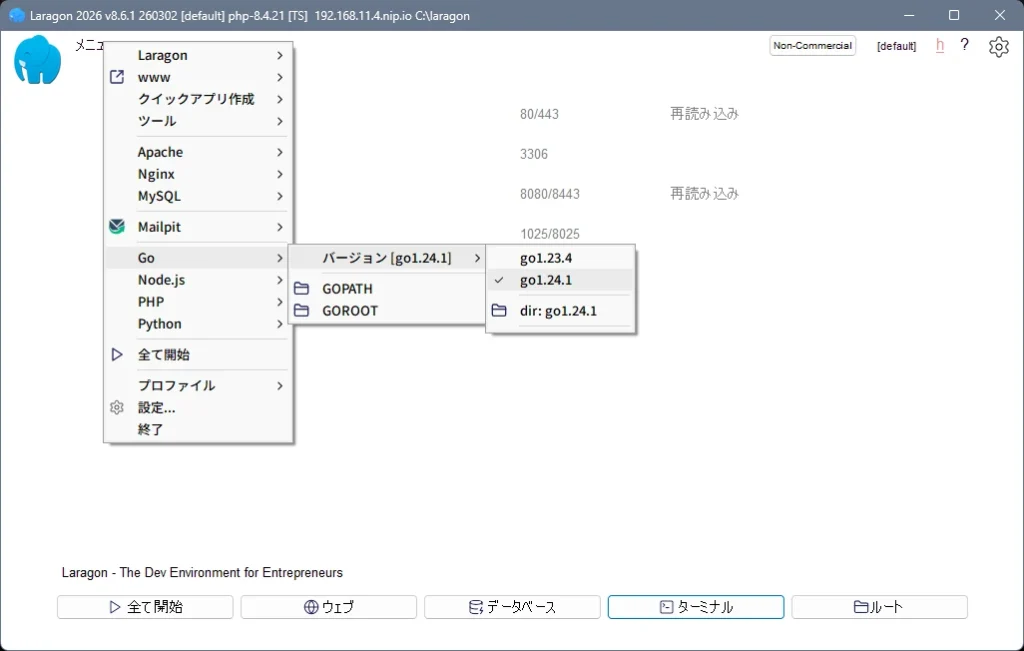Click the Mailpit envelope icon
1024x651 pixels.
pos(117,227)
